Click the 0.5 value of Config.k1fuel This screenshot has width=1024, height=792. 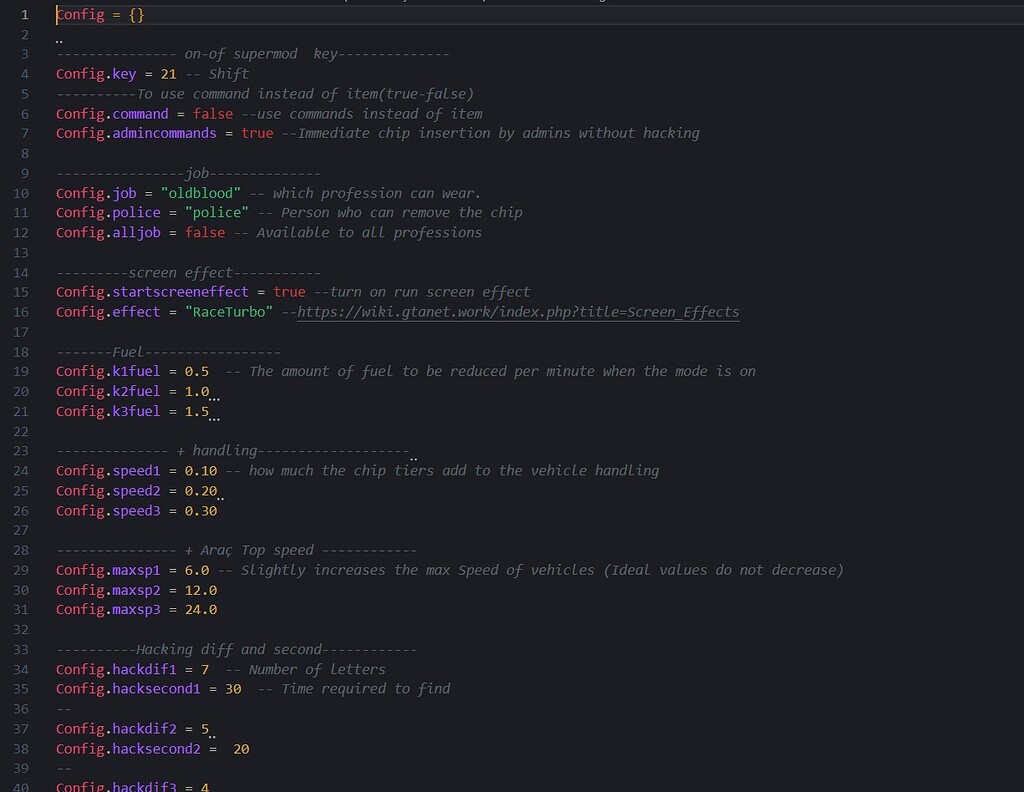coord(197,371)
